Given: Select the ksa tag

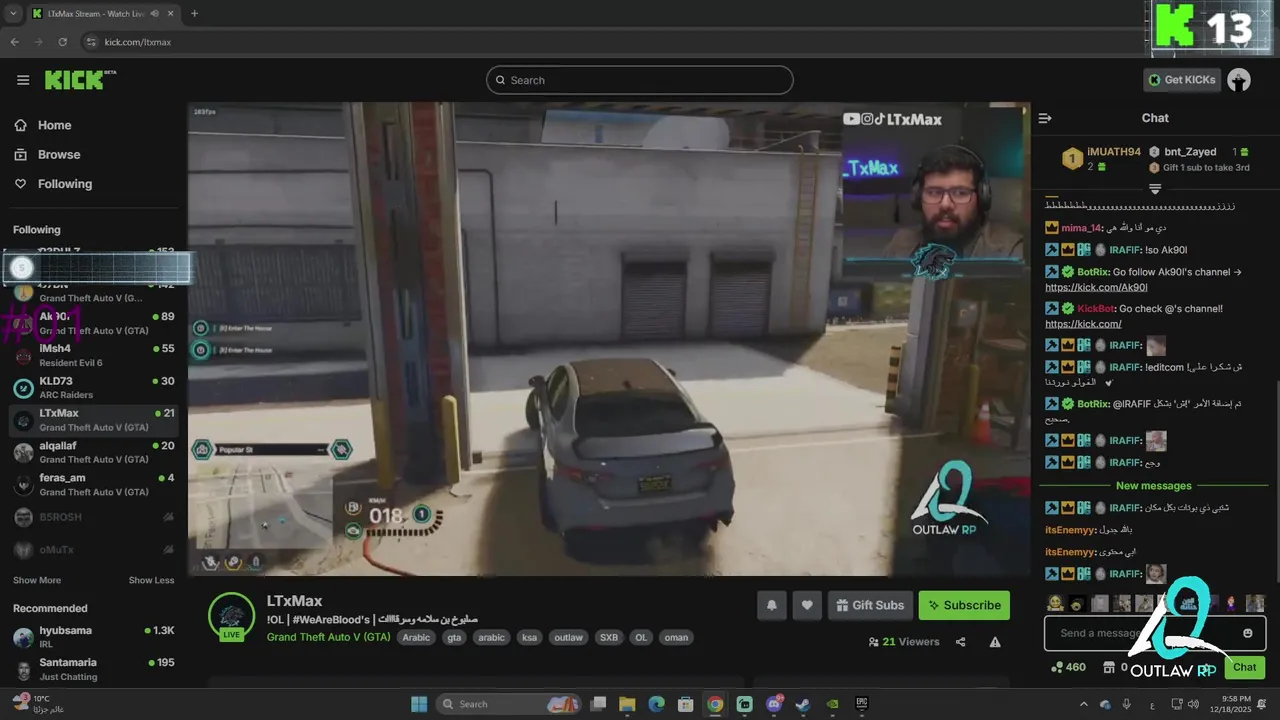Looking at the screenshot, I should 529,638.
